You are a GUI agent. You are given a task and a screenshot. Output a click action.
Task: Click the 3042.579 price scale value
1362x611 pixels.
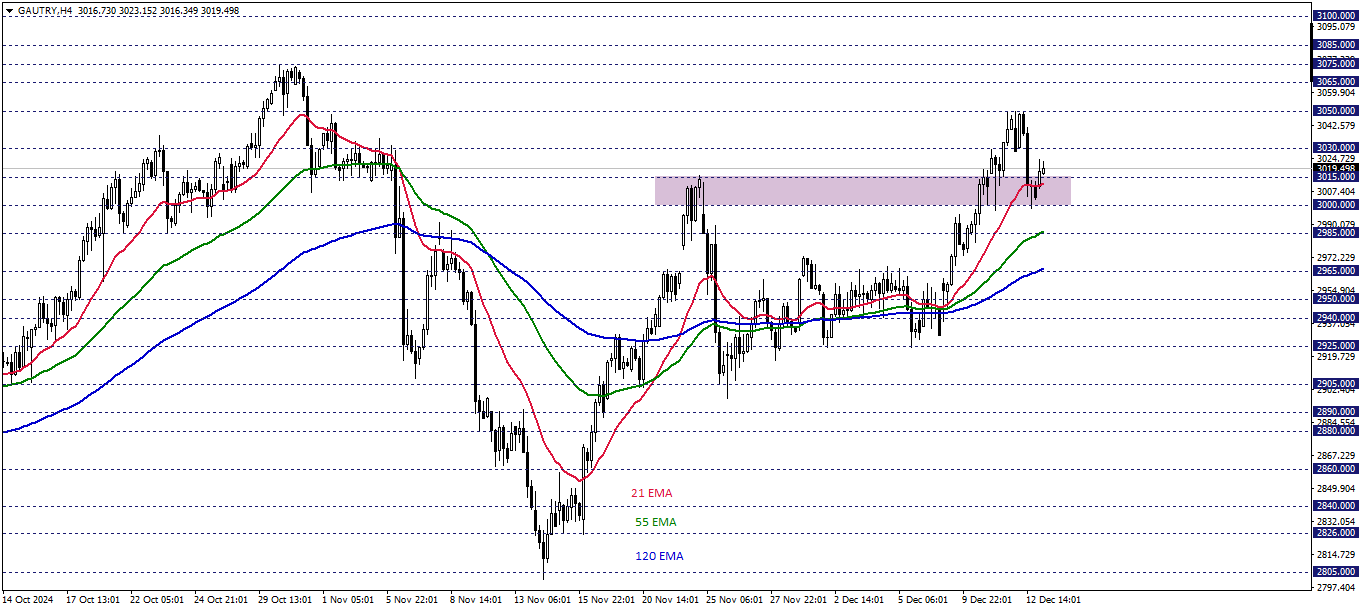[1336, 126]
